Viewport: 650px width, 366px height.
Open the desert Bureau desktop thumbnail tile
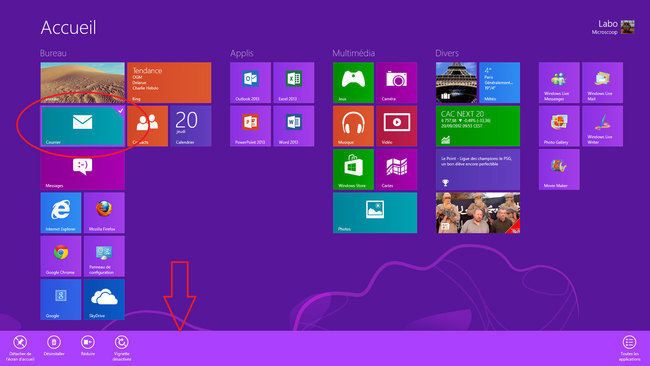point(82,82)
